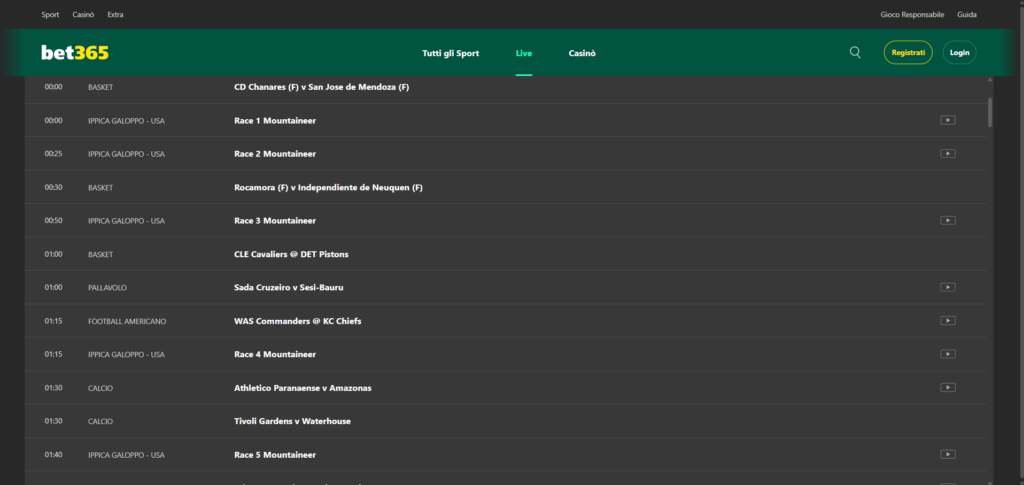Select Casinò in the green navigation bar
The height and width of the screenshot is (485, 1024).
582,53
